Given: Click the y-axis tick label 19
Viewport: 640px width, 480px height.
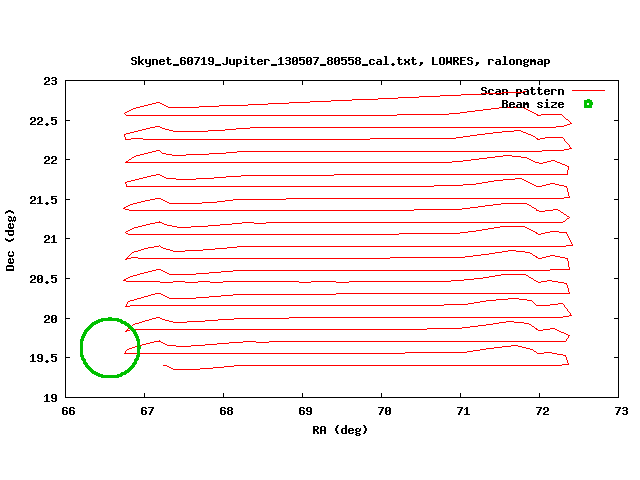Looking at the screenshot, I should coord(51,398).
